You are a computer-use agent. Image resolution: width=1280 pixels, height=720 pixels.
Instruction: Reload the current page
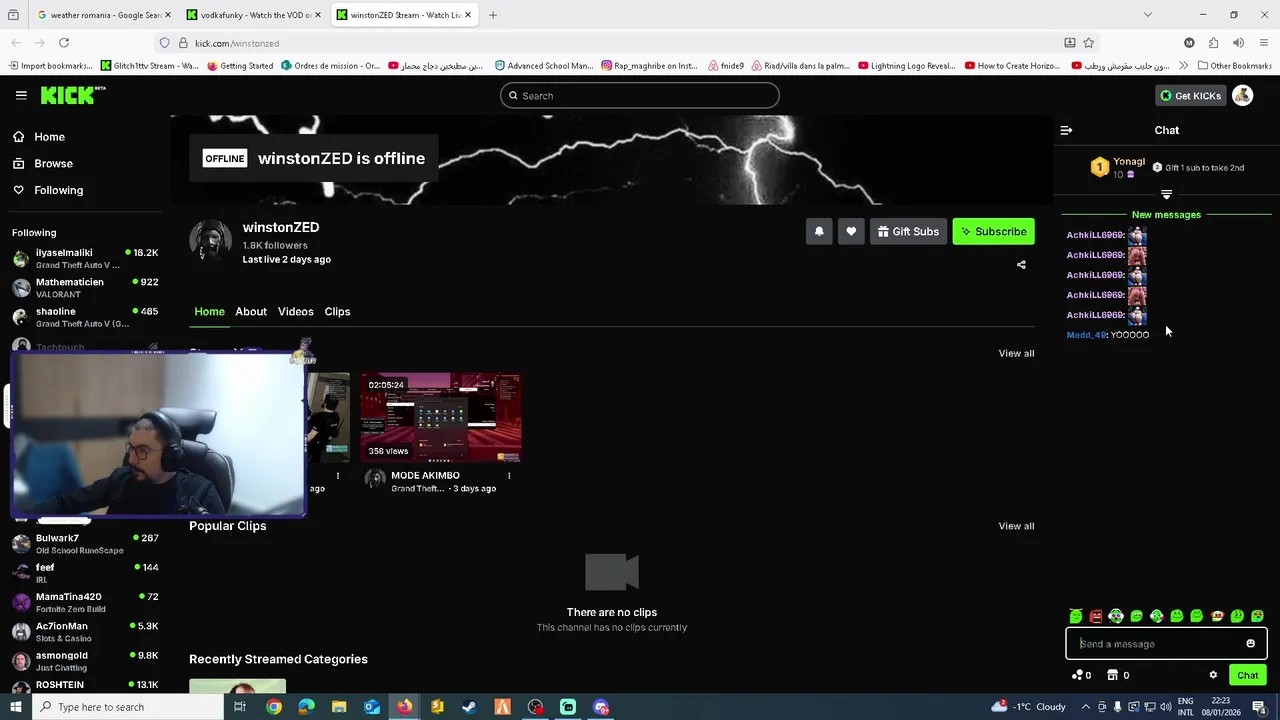point(64,43)
